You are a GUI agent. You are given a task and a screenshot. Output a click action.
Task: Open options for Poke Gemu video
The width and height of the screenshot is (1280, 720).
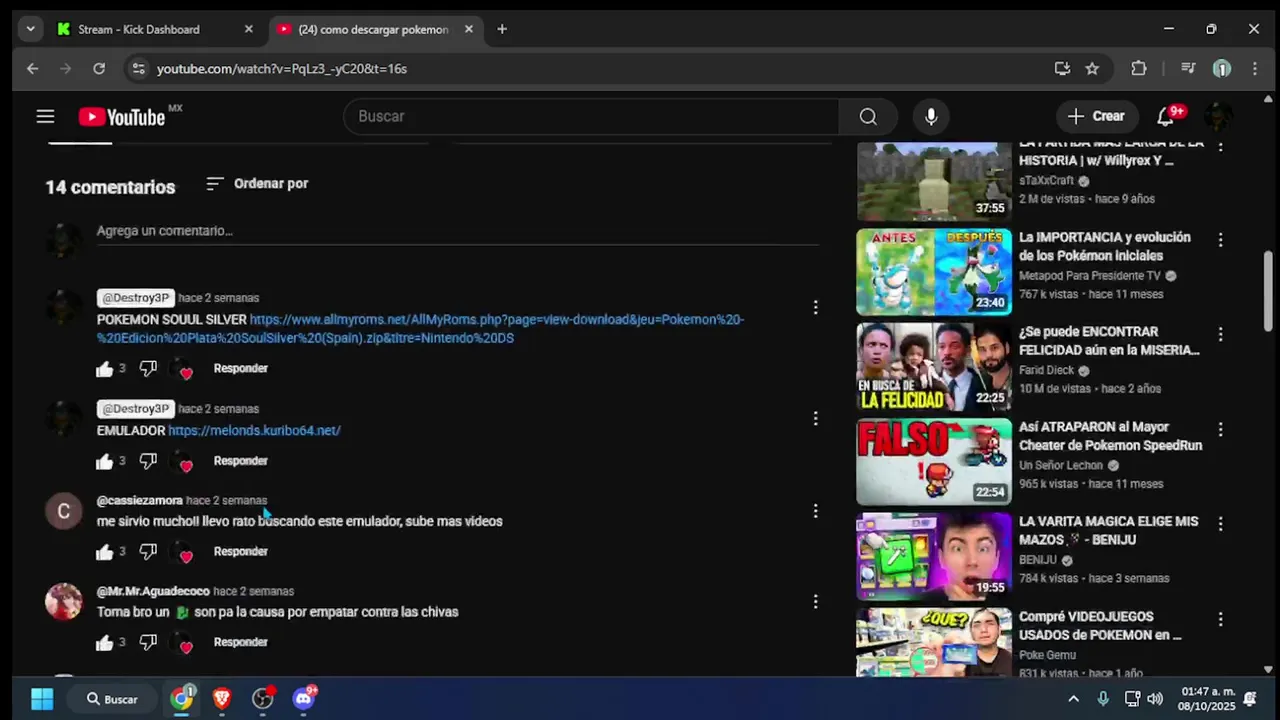[1220, 619]
